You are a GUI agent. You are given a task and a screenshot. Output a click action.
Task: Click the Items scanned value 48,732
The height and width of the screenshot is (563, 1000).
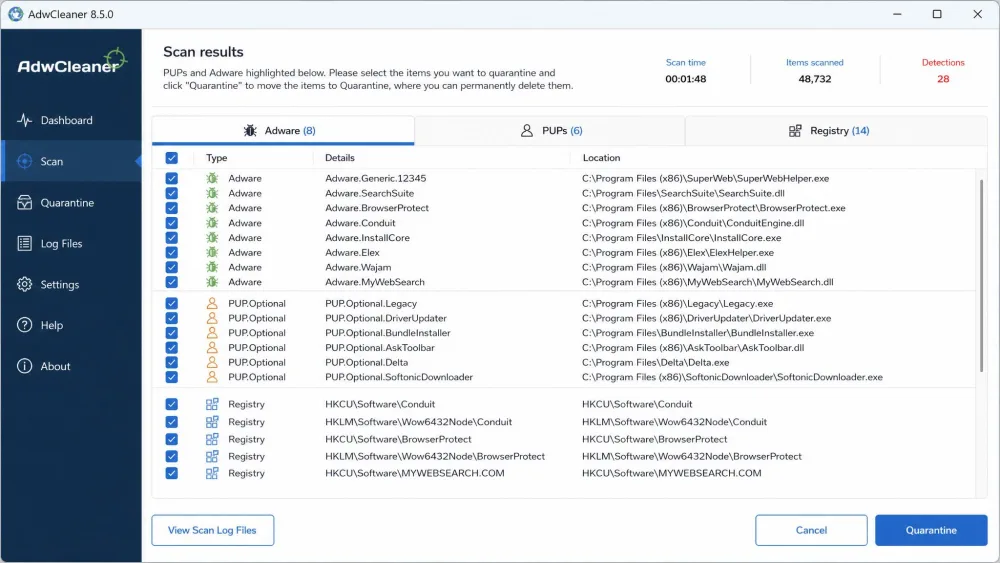coord(814,79)
